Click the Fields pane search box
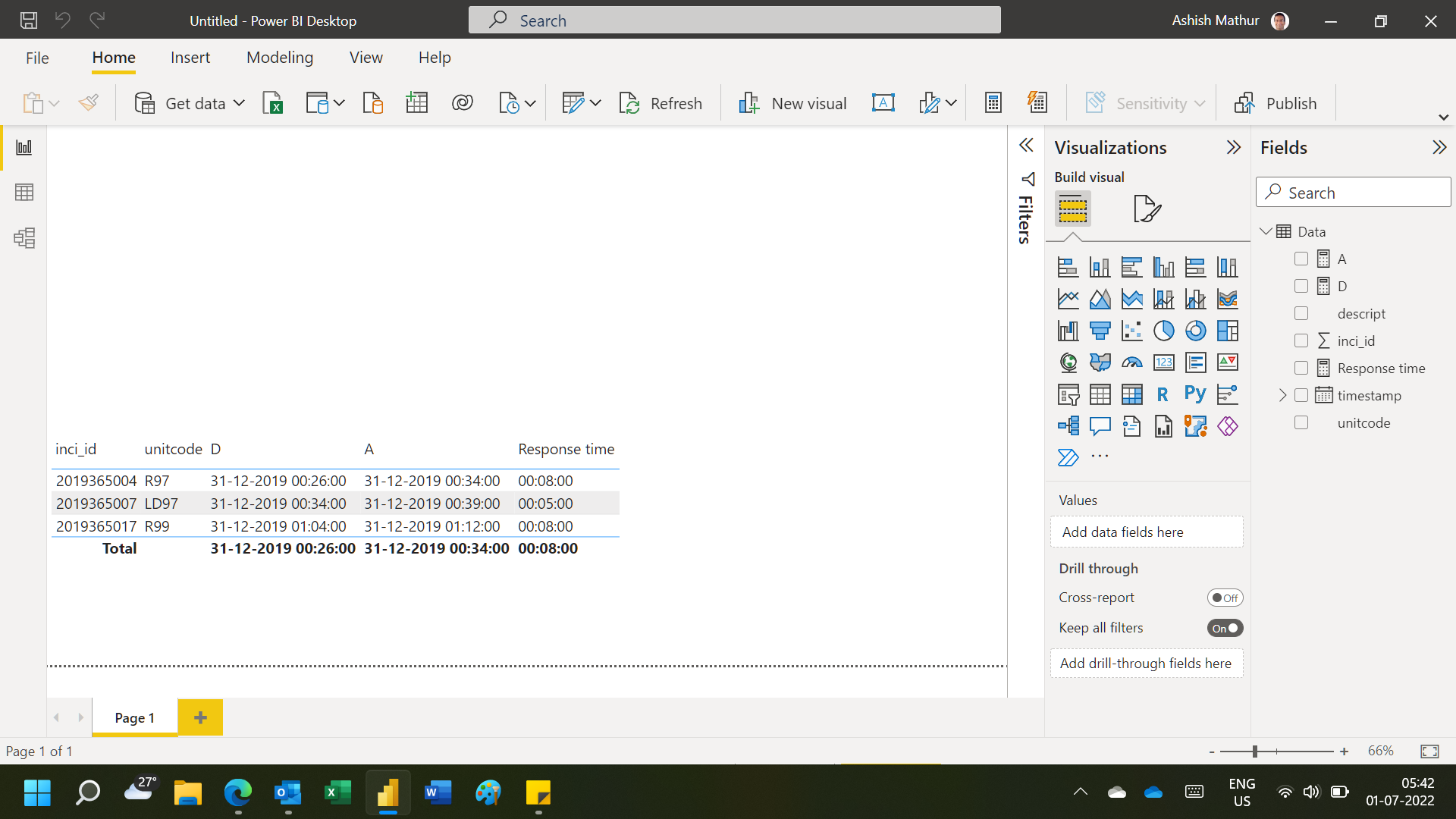 pyautogui.click(x=1354, y=192)
